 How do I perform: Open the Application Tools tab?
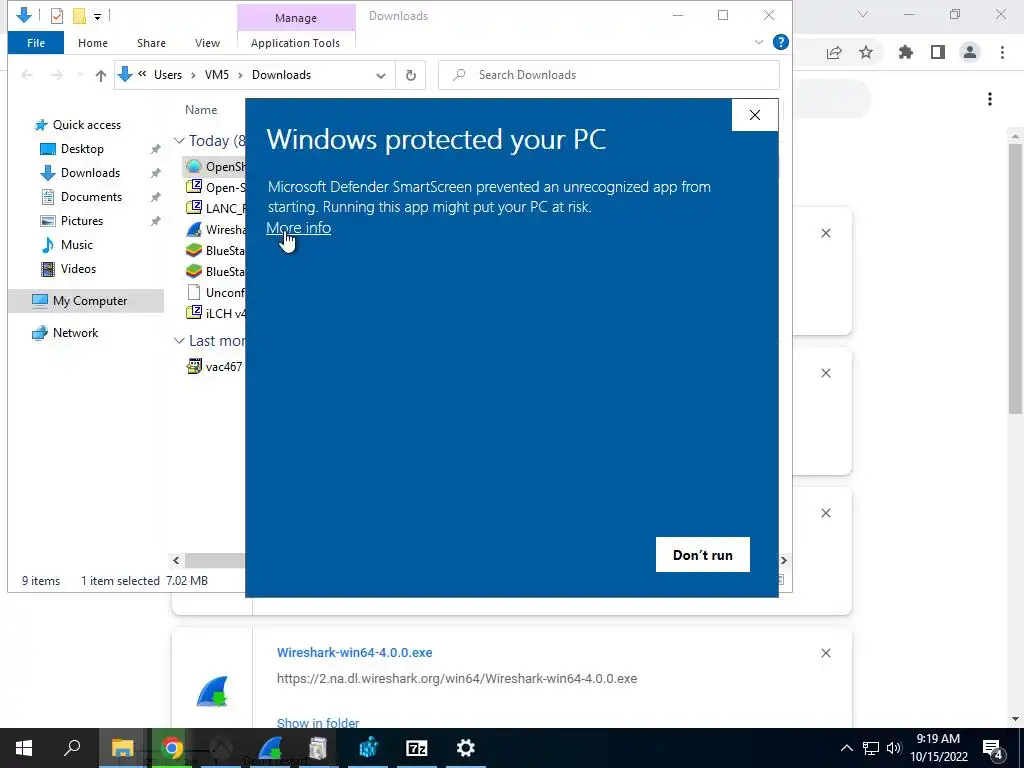pos(295,43)
